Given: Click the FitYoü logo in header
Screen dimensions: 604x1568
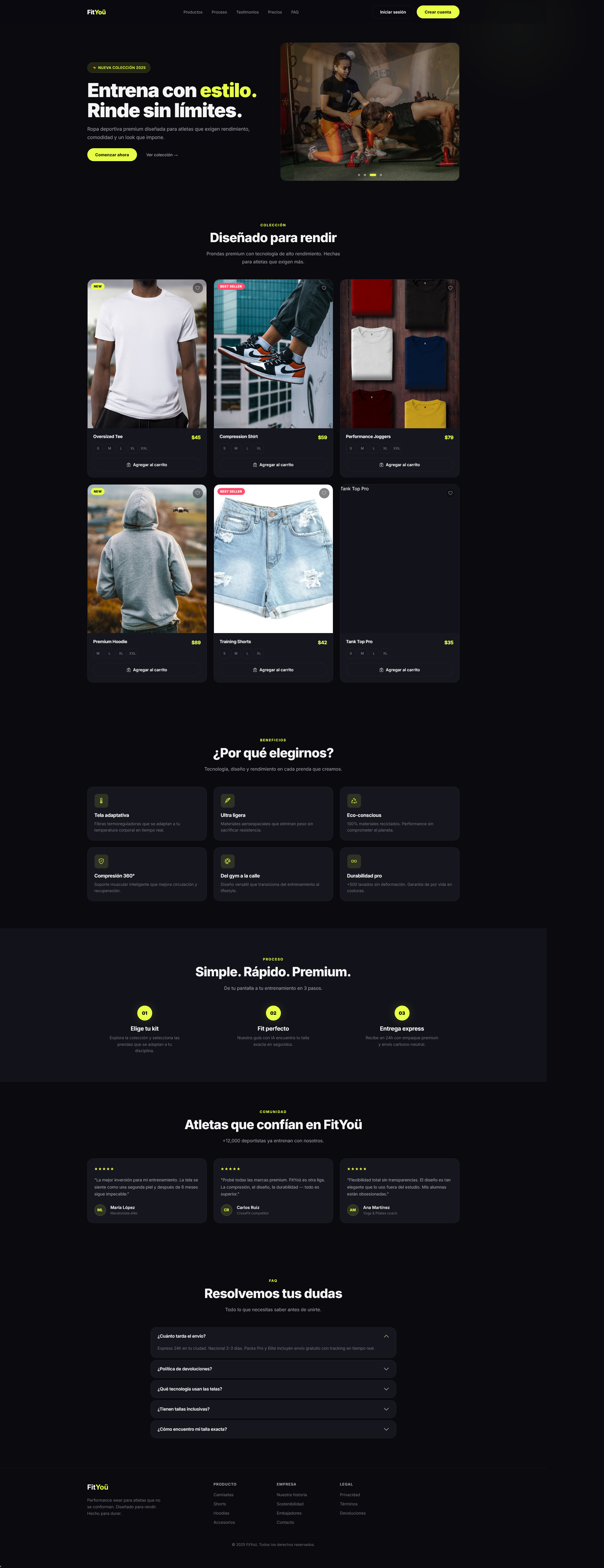Looking at the screenshot, I should pyautogui.click(x=96, y=12).
